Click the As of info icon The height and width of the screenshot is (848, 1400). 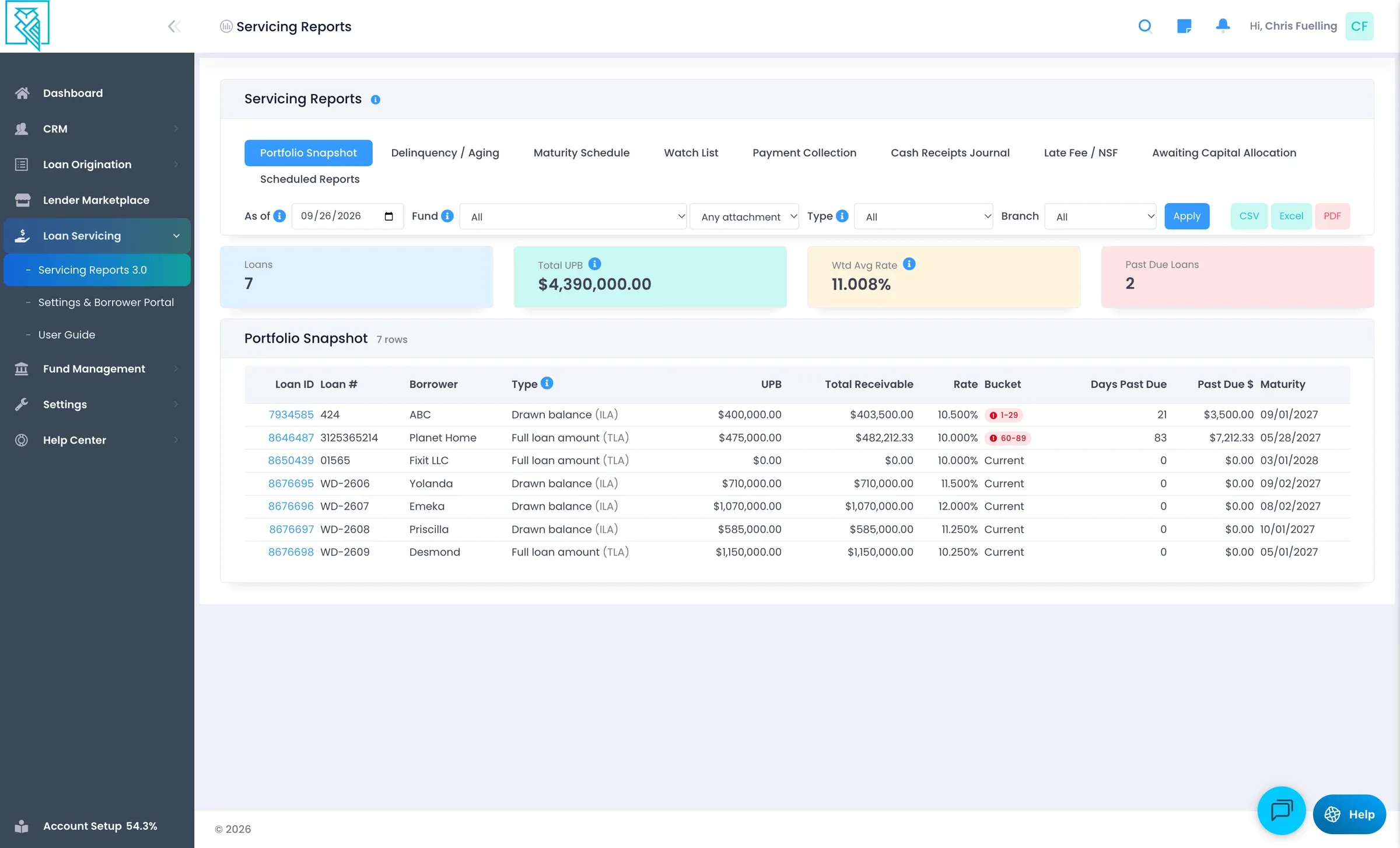click(280, 216)
